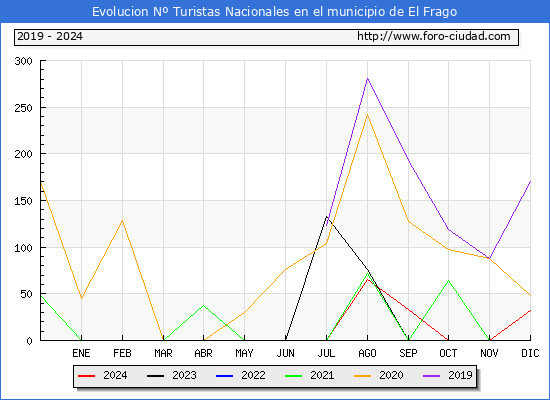The image size is (550, 400).
Task: Click the 0 y-axis value
Action: [x=29, y=341]
